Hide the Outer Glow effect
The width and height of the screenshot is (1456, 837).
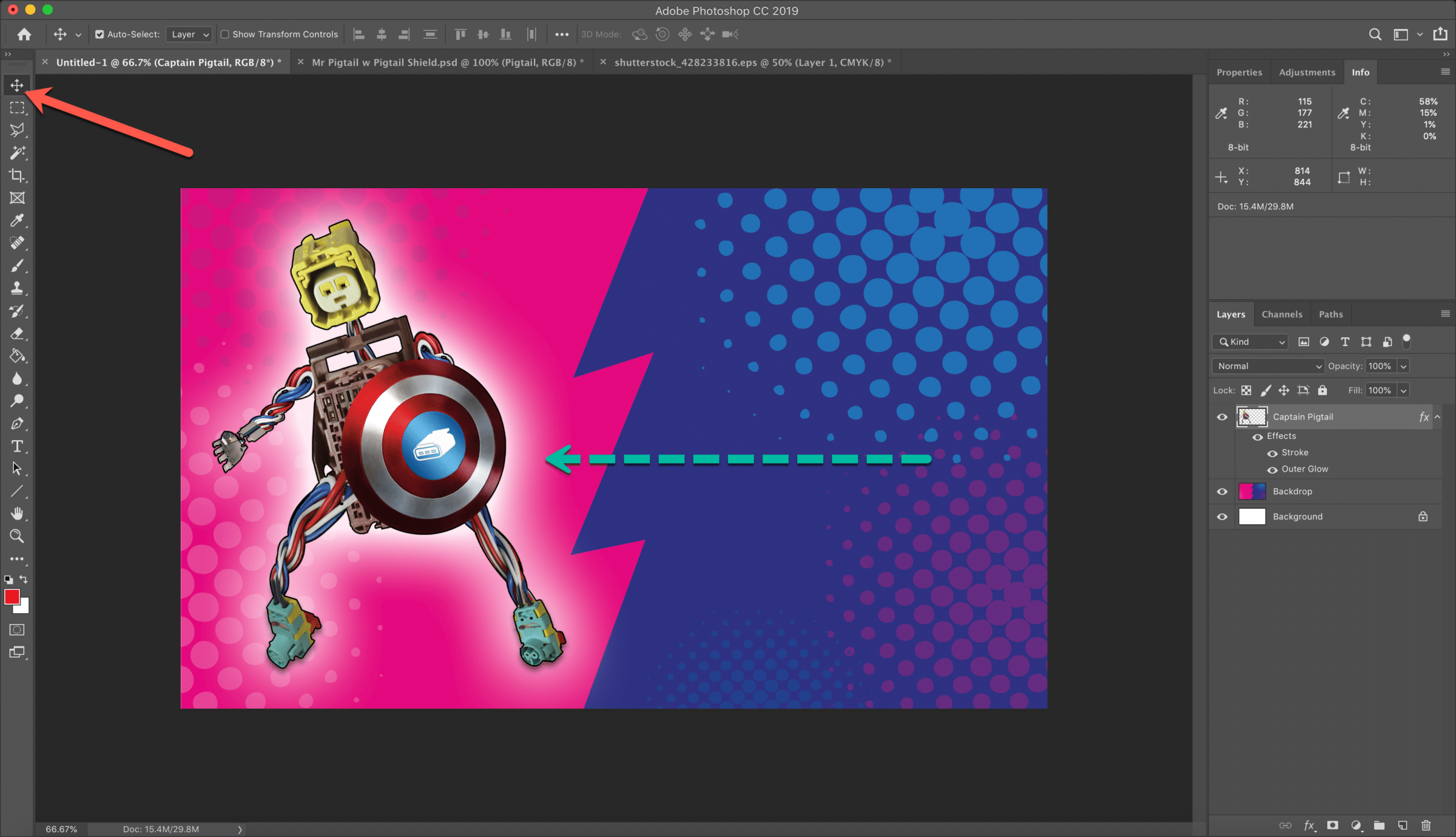click(x=1272, y=470)
